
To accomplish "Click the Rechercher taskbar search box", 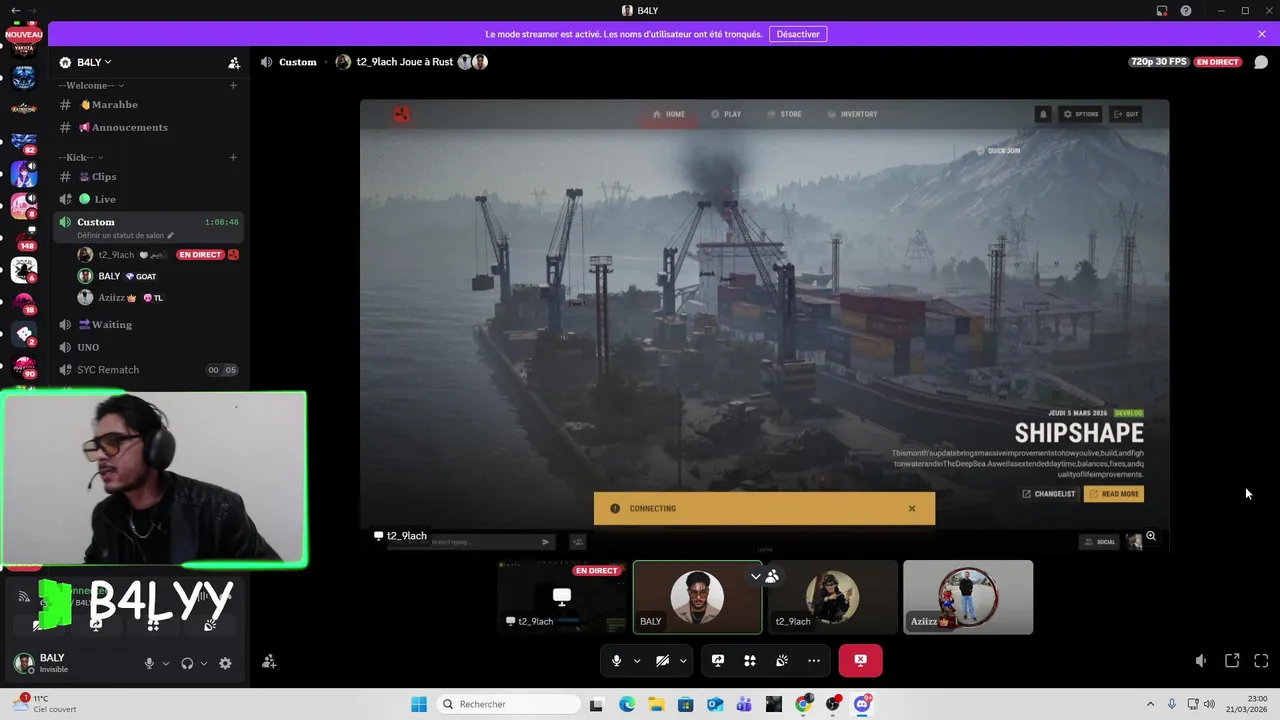I will pos(508,704).
